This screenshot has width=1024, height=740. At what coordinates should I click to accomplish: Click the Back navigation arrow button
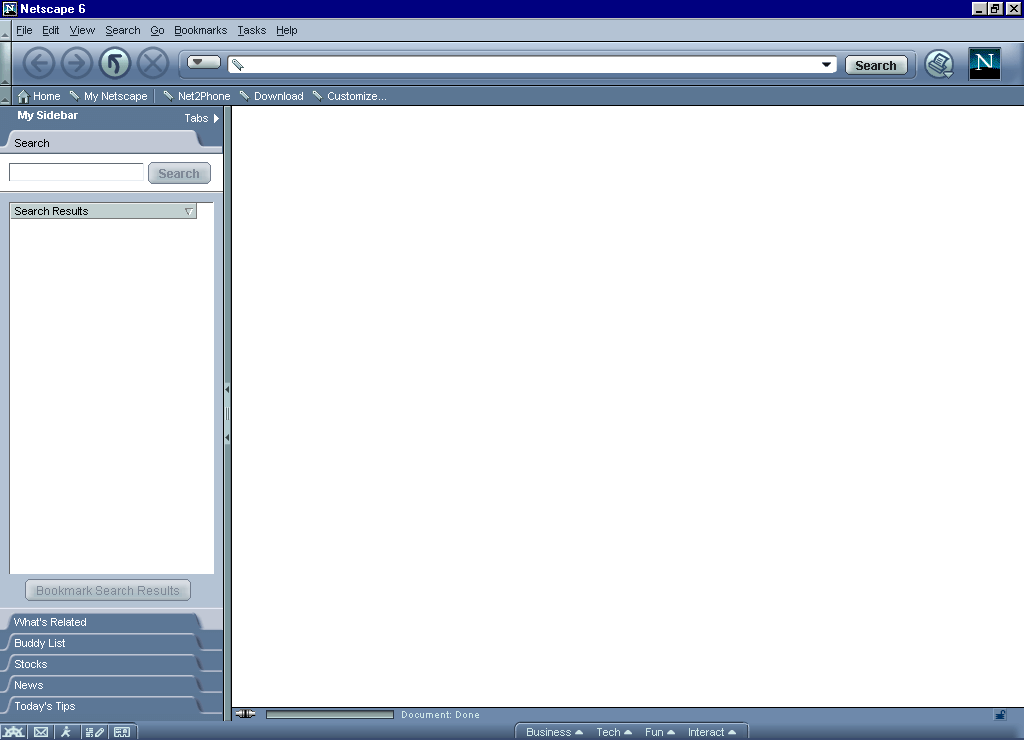tap(39, 64)
